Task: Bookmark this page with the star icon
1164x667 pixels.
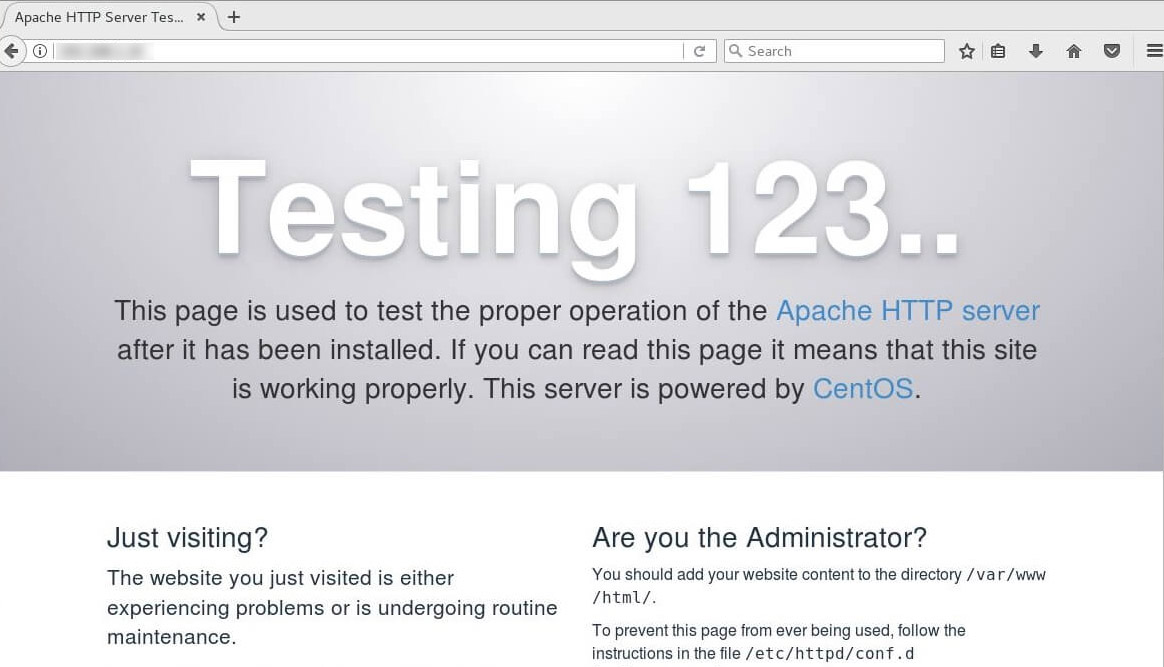Action: point(967,51)
